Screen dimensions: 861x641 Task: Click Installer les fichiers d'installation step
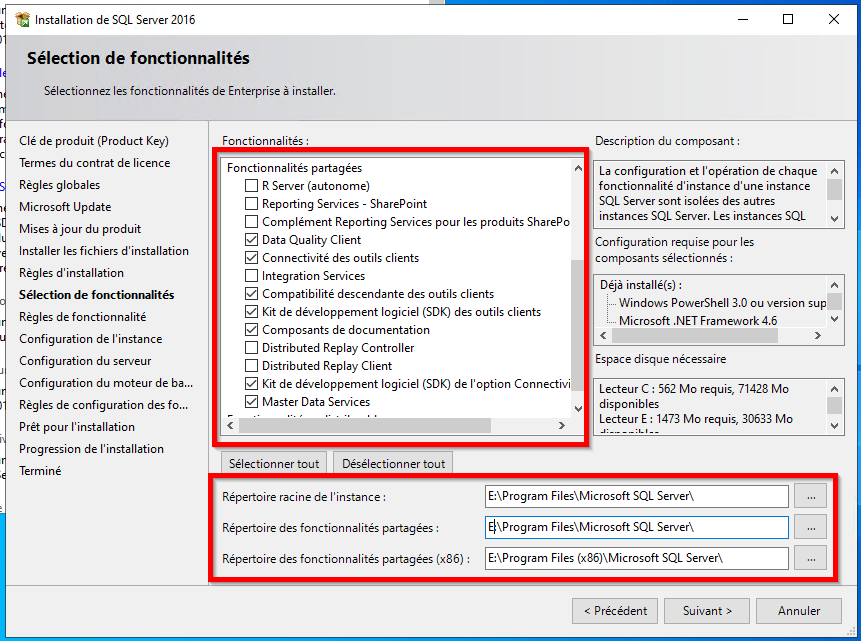pyautogui.click(x=104, y=250)
